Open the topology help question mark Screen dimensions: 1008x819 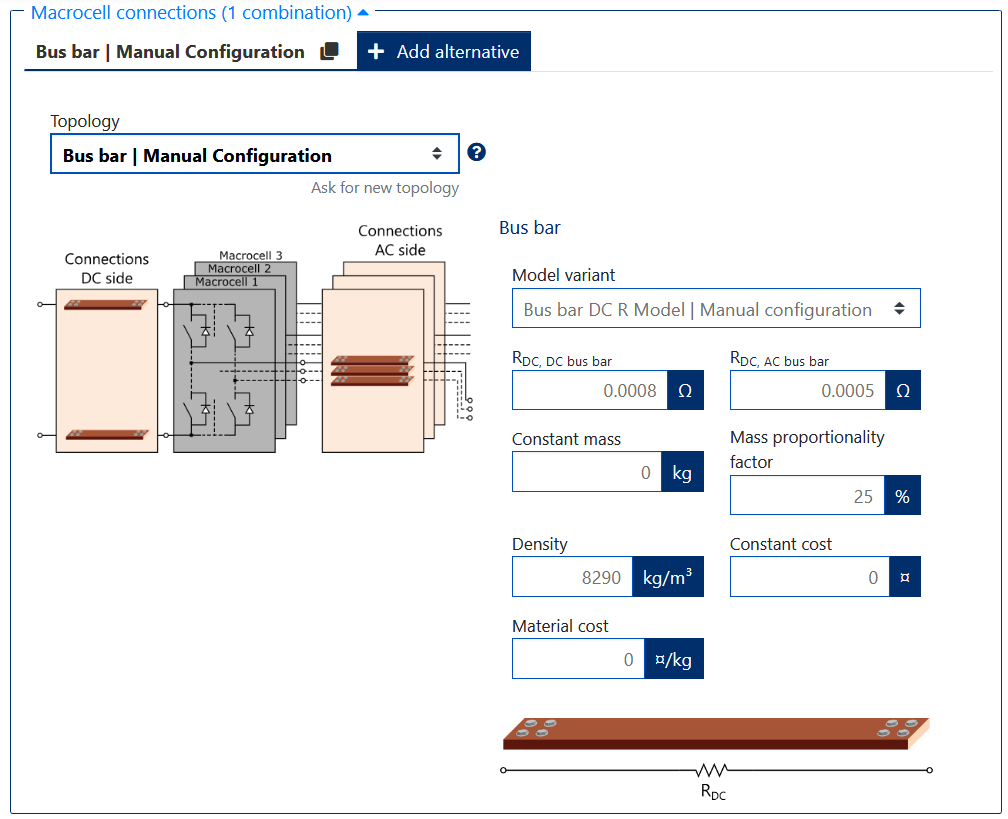click(x=476, y=152)
